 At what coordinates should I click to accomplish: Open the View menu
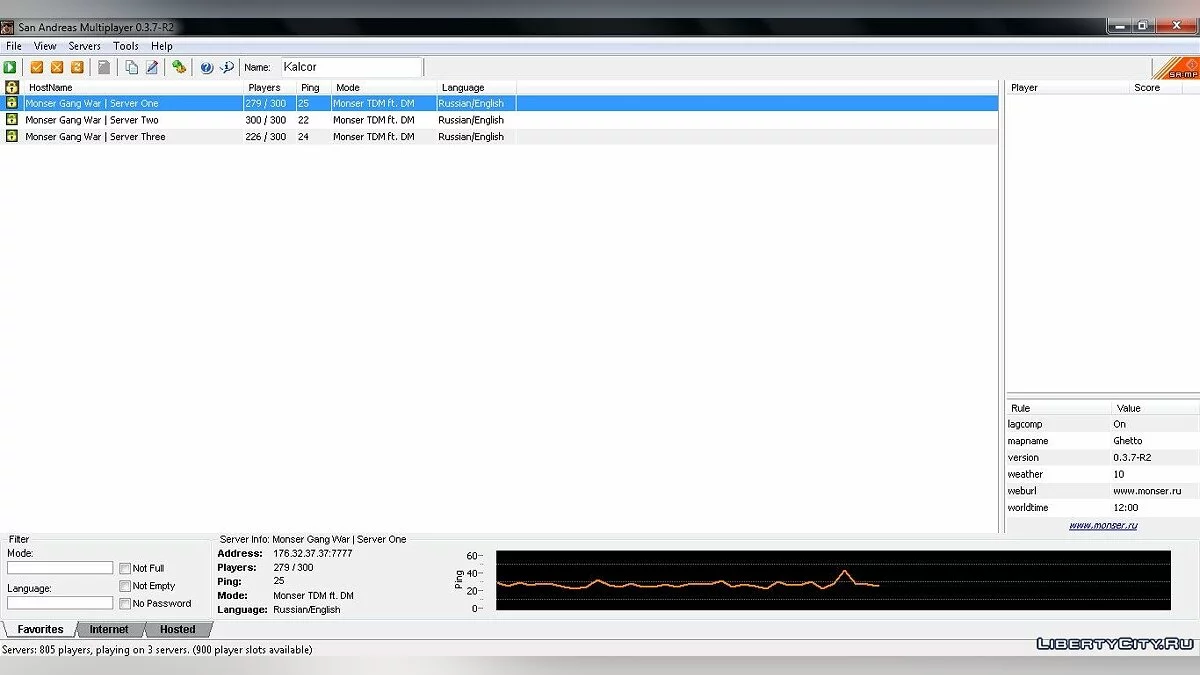pos(45,46)
